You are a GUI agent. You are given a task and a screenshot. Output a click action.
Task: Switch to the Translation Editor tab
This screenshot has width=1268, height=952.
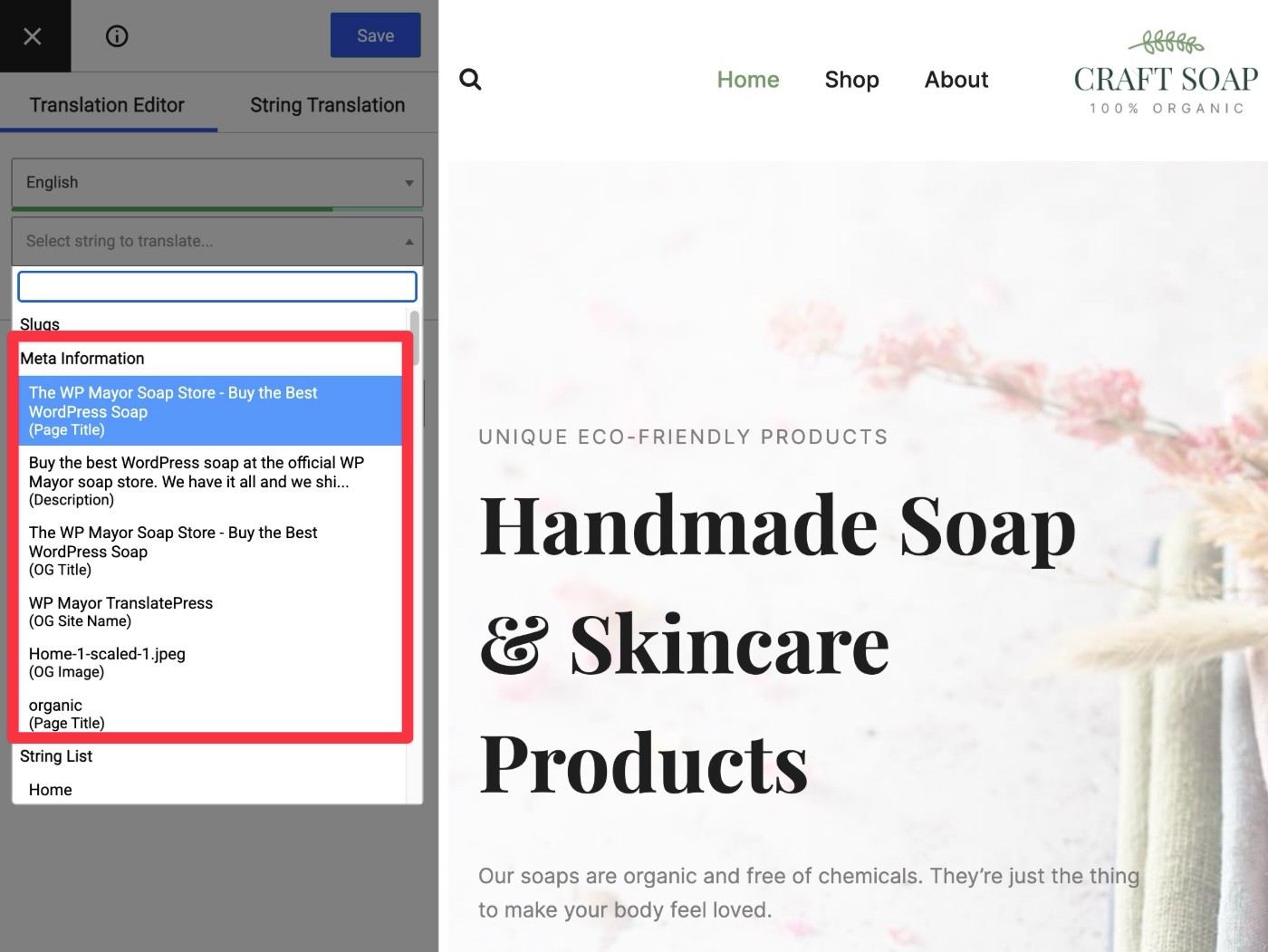coord(107,105)
